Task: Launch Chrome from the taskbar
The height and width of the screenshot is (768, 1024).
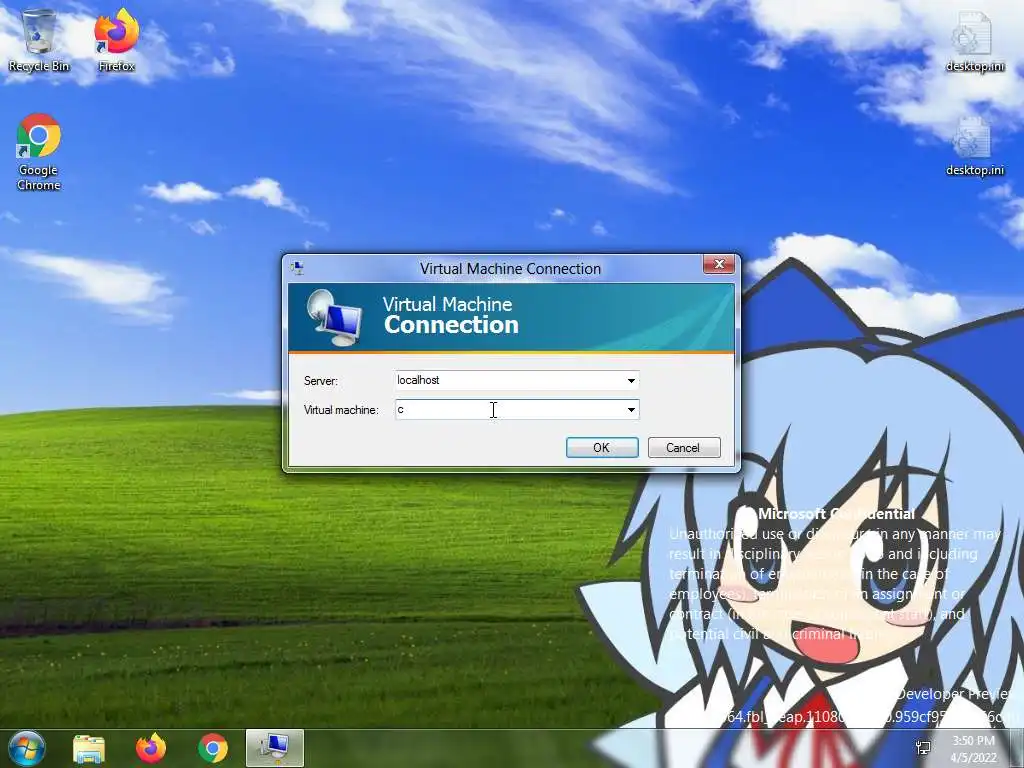Action: 213,748
